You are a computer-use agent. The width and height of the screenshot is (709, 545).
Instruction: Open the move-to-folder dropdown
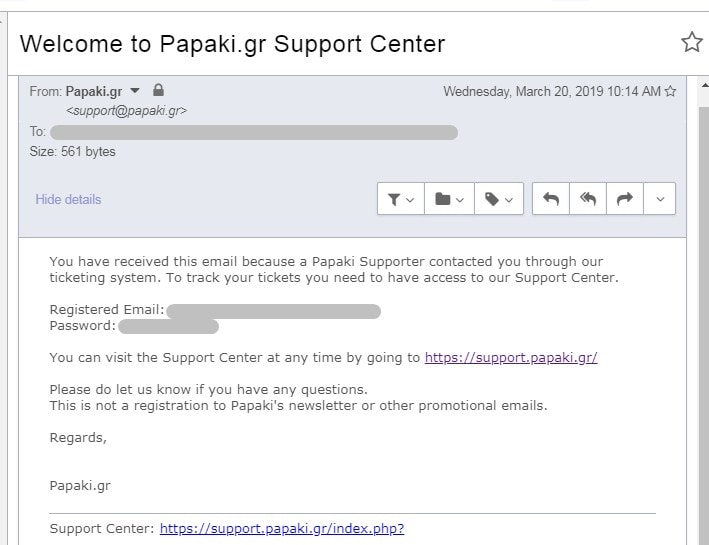[449, 199]
